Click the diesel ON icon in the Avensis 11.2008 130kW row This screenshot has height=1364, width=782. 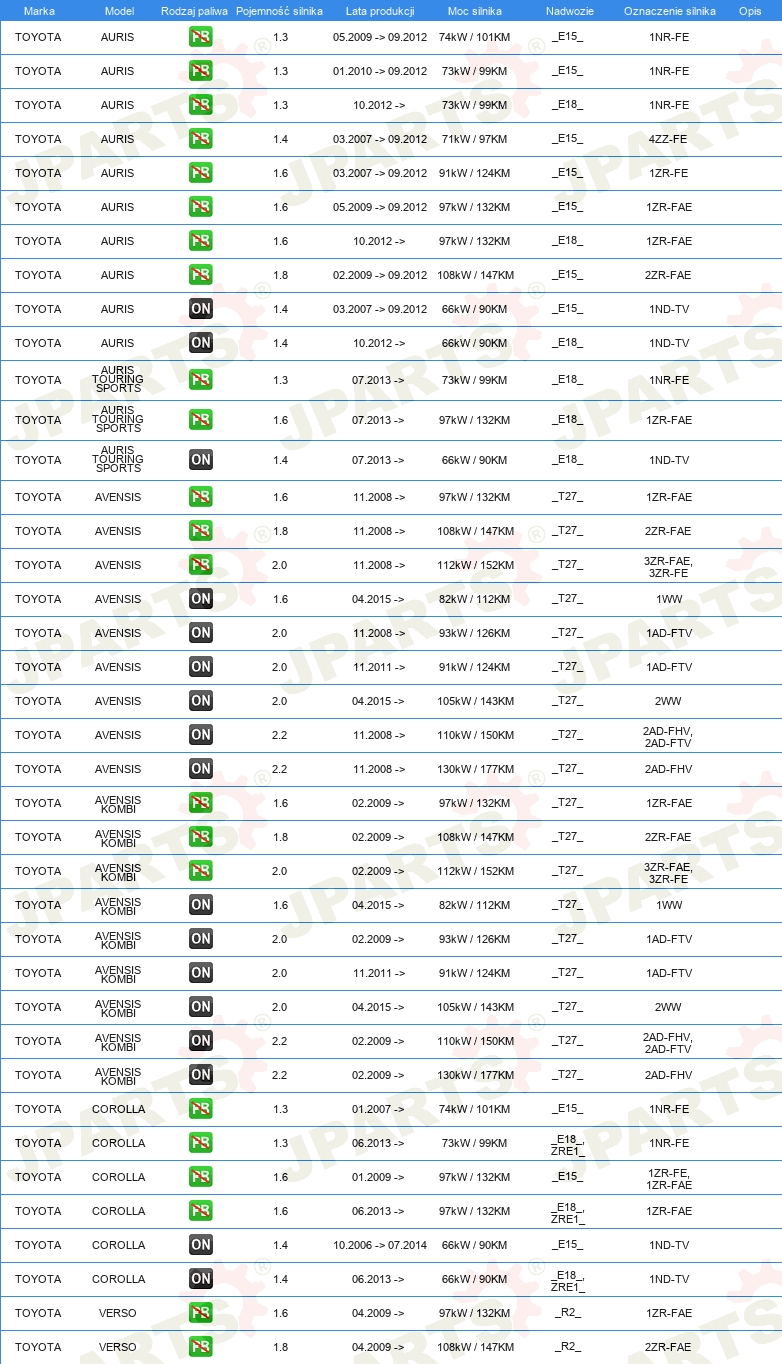(201, 769)
